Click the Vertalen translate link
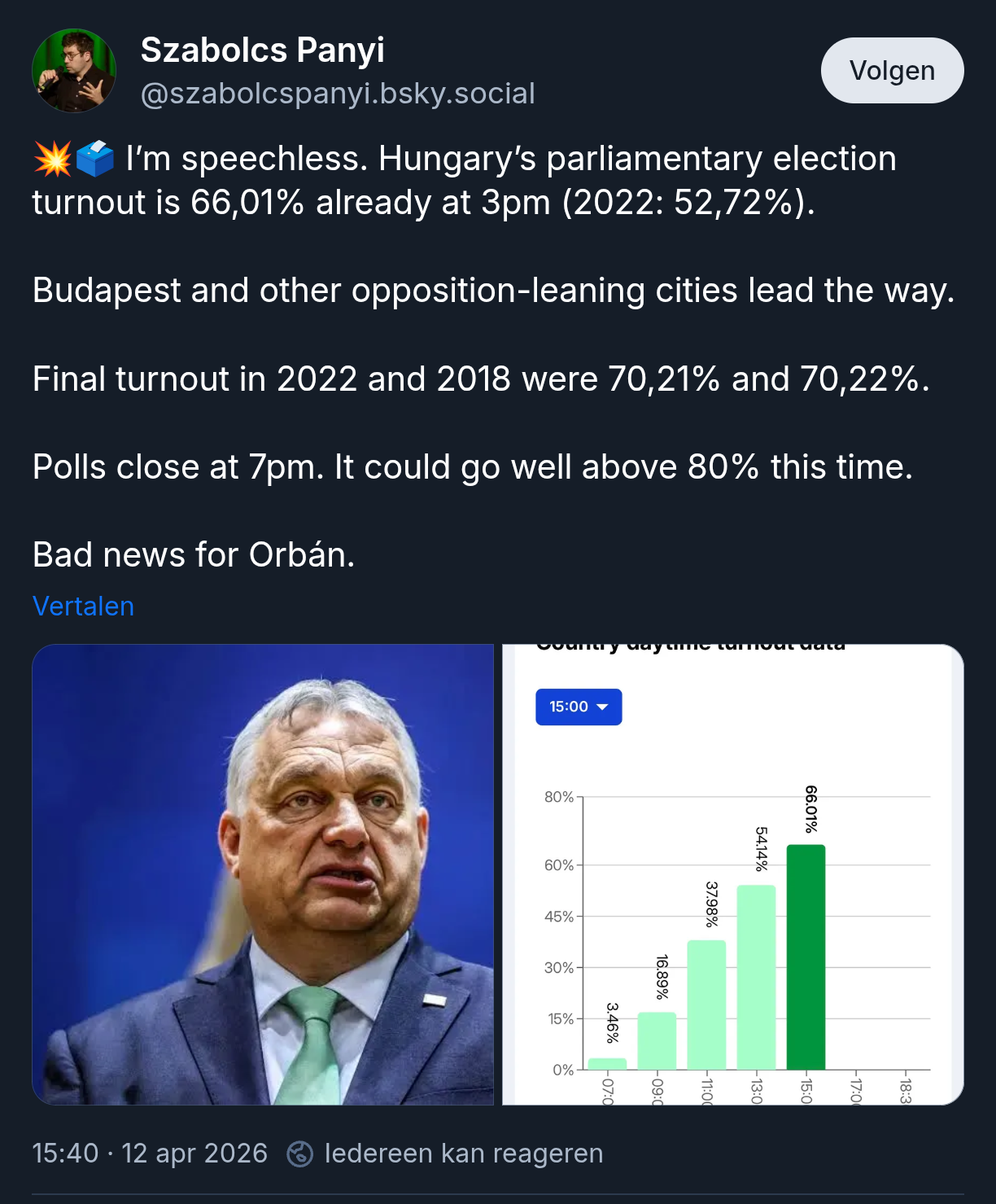Viewport: 996px width, 1204px height. pyautogui.click(x=83, y=606)
